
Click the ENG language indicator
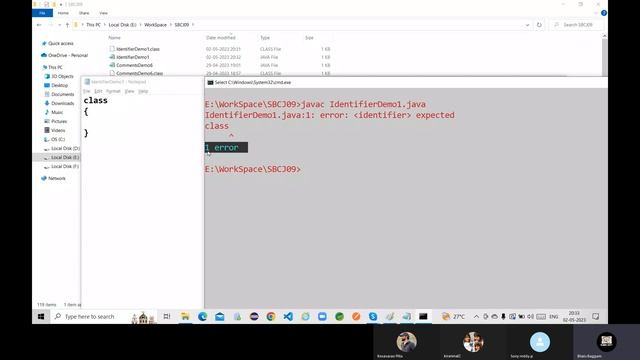tap(553, 316)
